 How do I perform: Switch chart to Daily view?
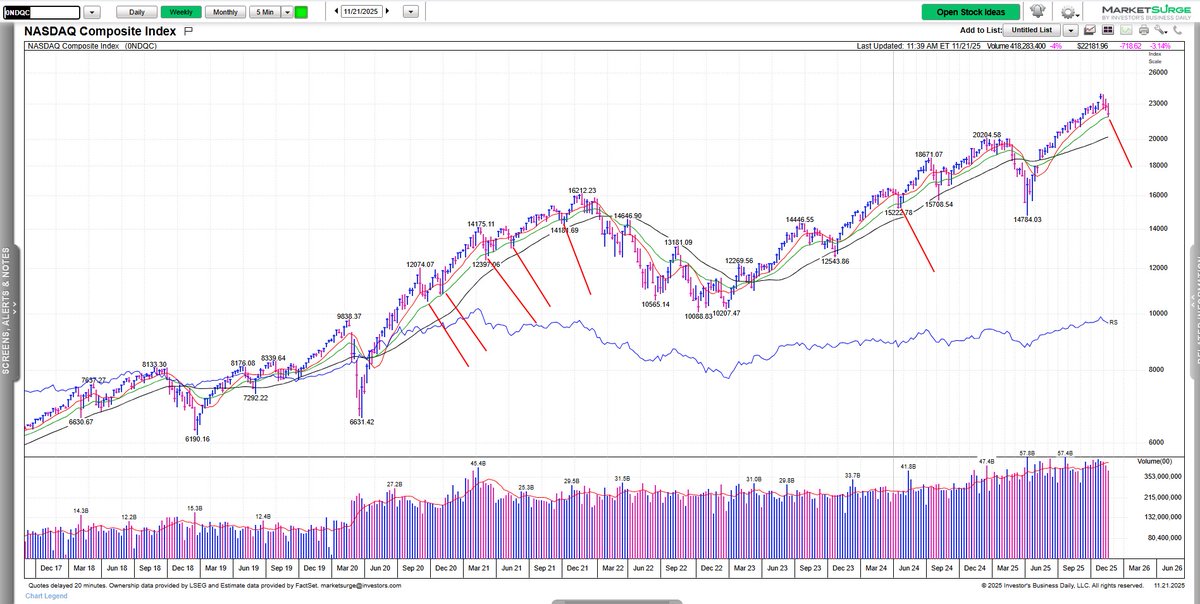tap(135, 11)
